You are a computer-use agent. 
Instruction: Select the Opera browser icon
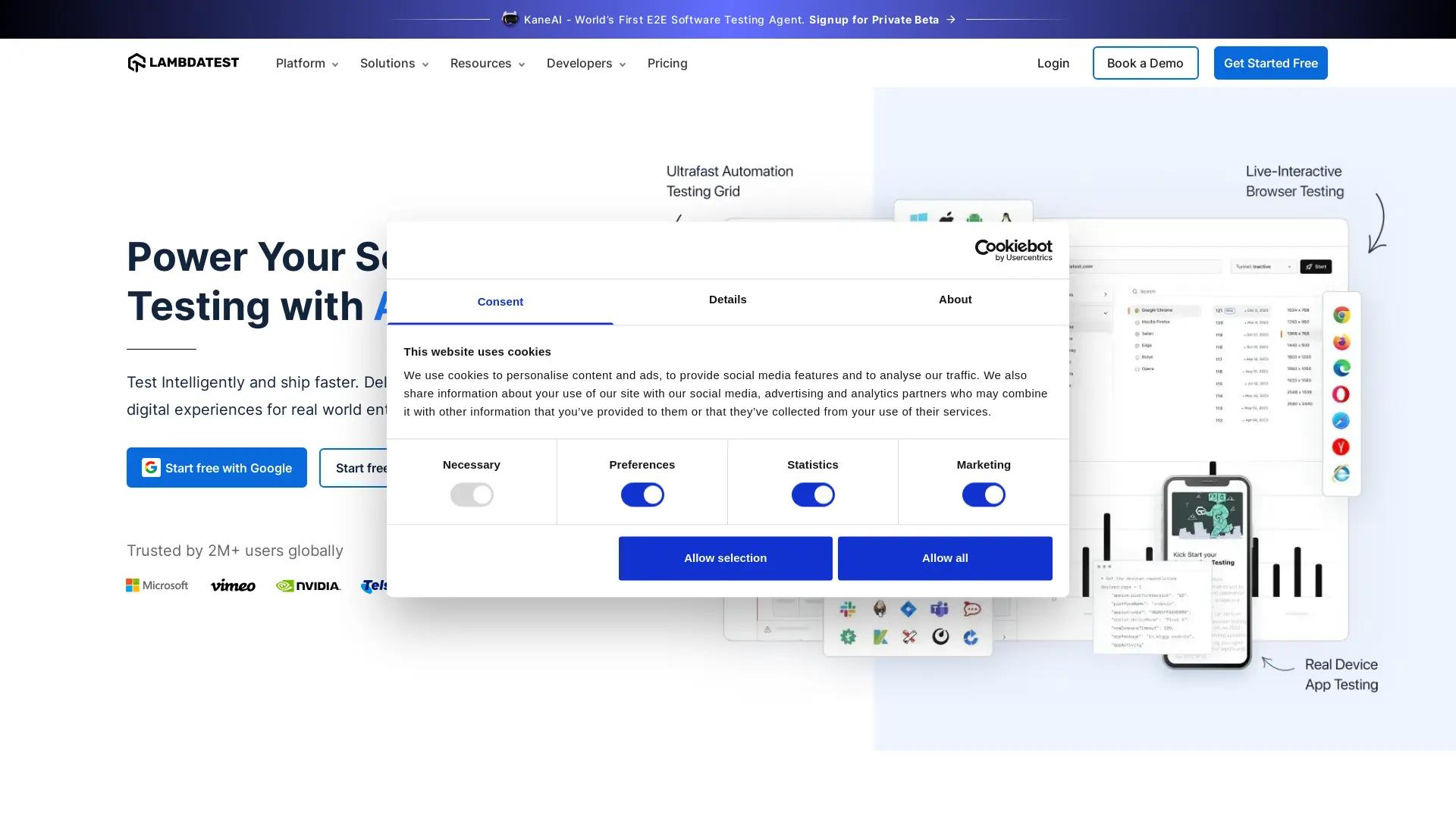(1341, 394)
